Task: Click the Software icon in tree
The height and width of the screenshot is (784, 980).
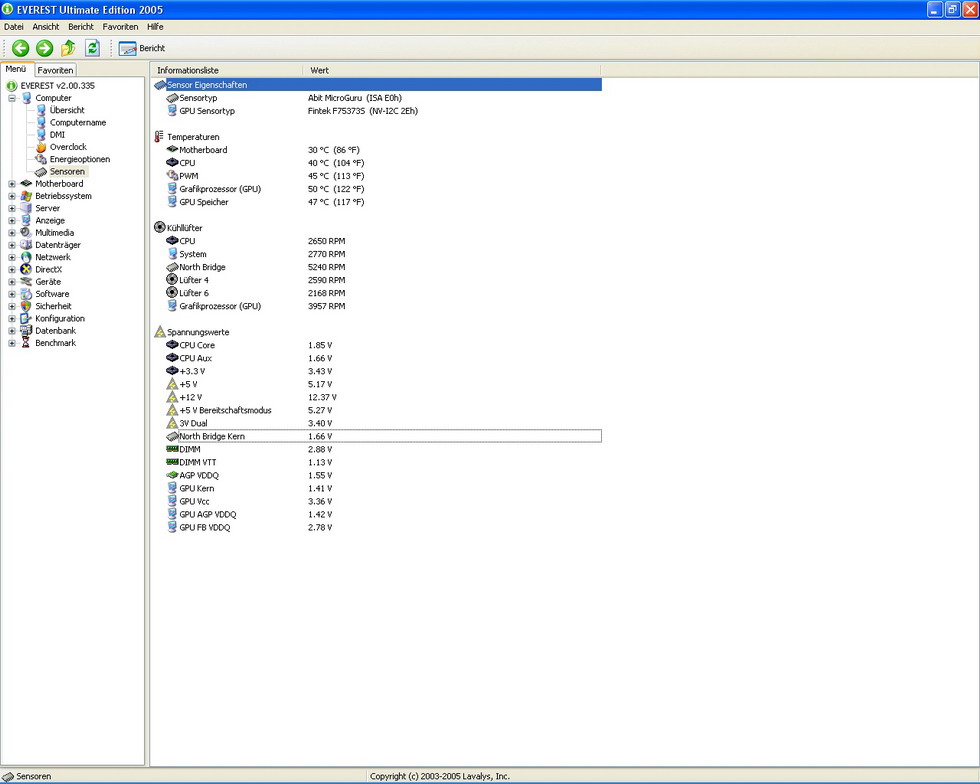Action: click(x=26, y=294)
